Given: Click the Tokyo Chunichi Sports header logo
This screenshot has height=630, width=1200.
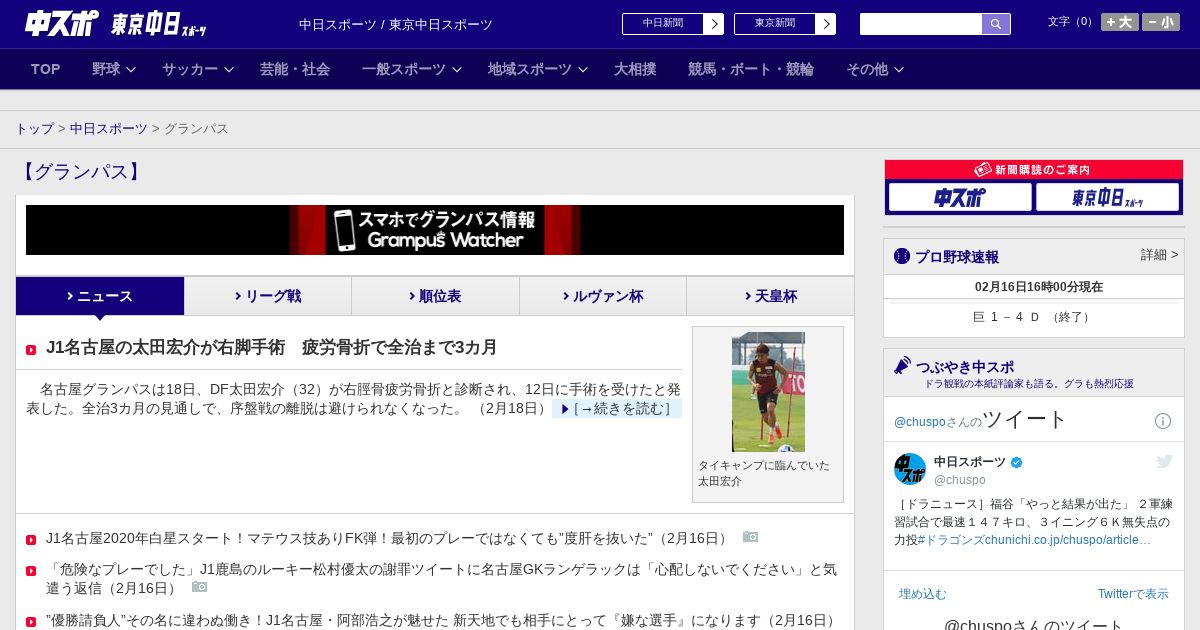Looking at the screenshot, I should [159, 24].
